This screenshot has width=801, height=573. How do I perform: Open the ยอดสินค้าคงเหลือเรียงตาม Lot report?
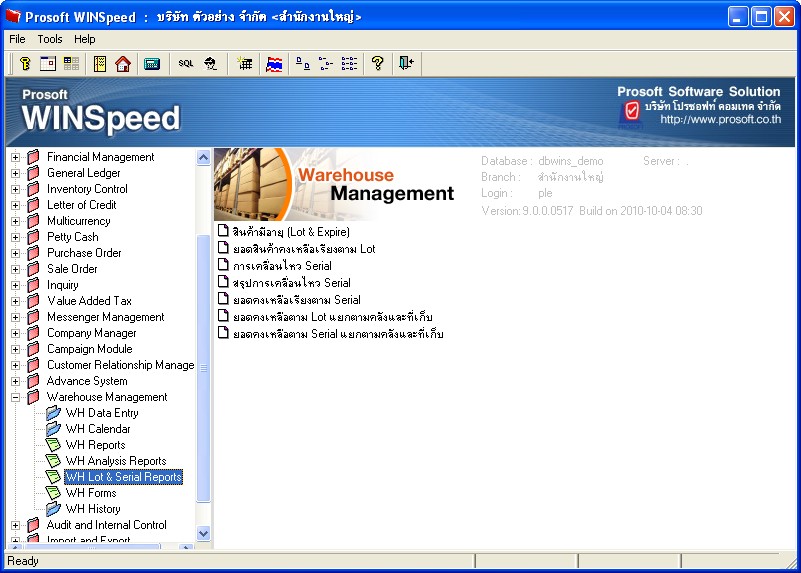(x=304, y=249)
